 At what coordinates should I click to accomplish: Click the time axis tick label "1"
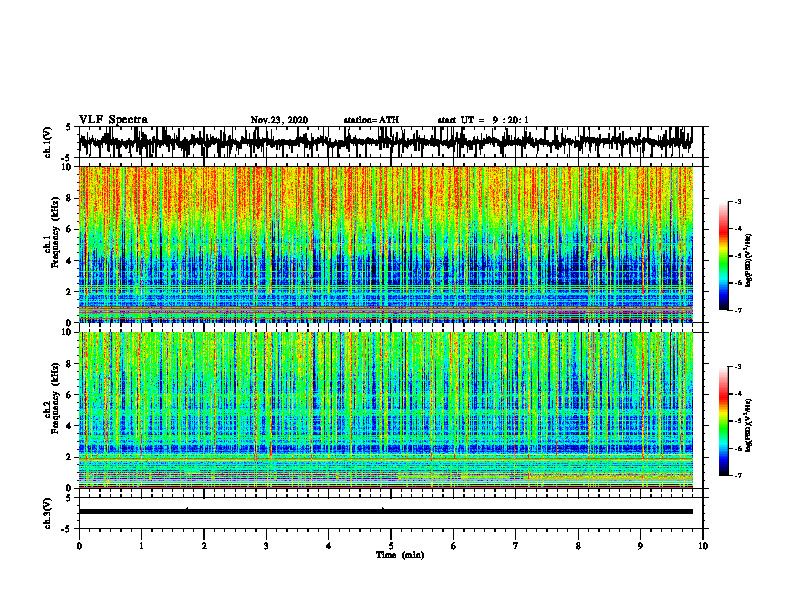[x=141, y=546]
